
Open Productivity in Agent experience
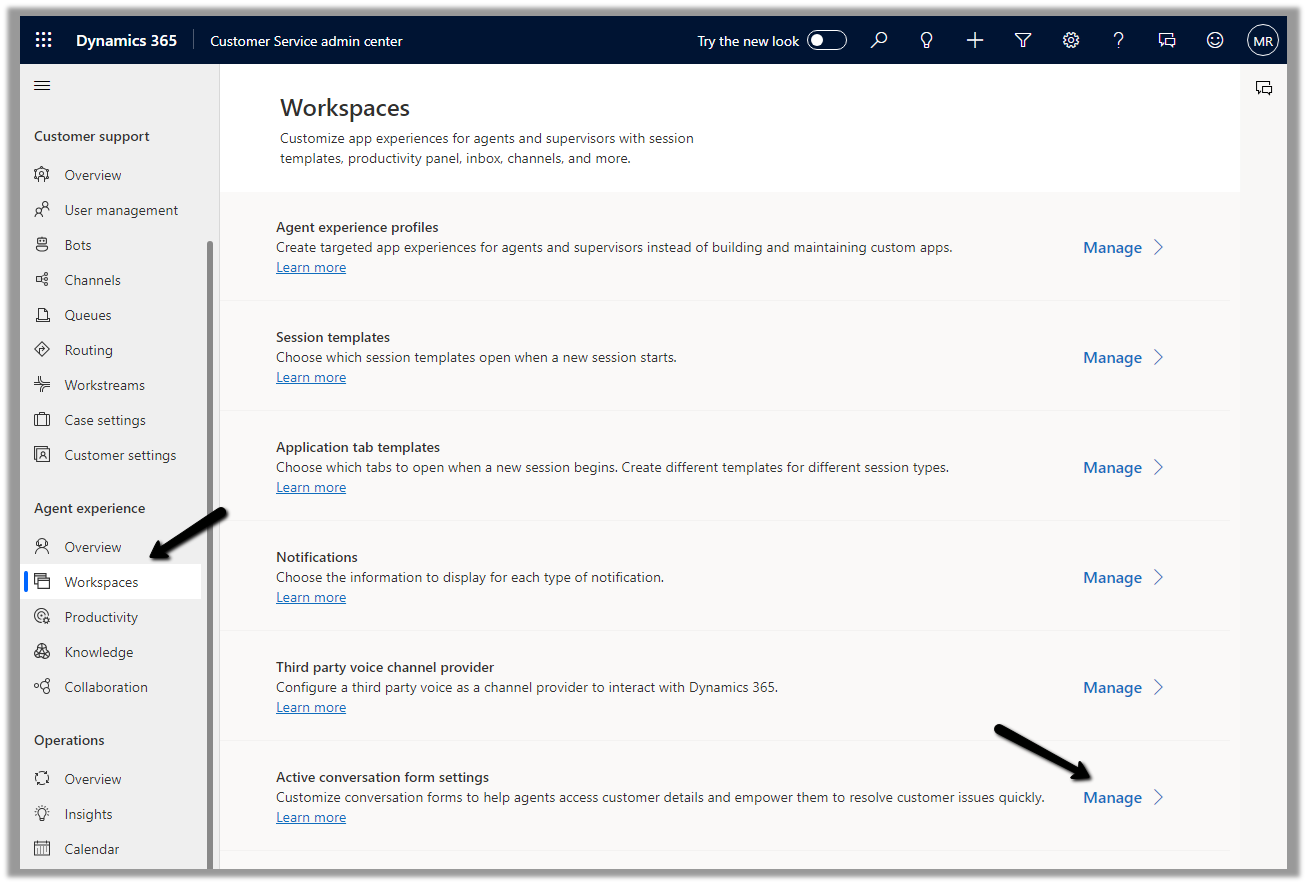click(x=101, y=617)
